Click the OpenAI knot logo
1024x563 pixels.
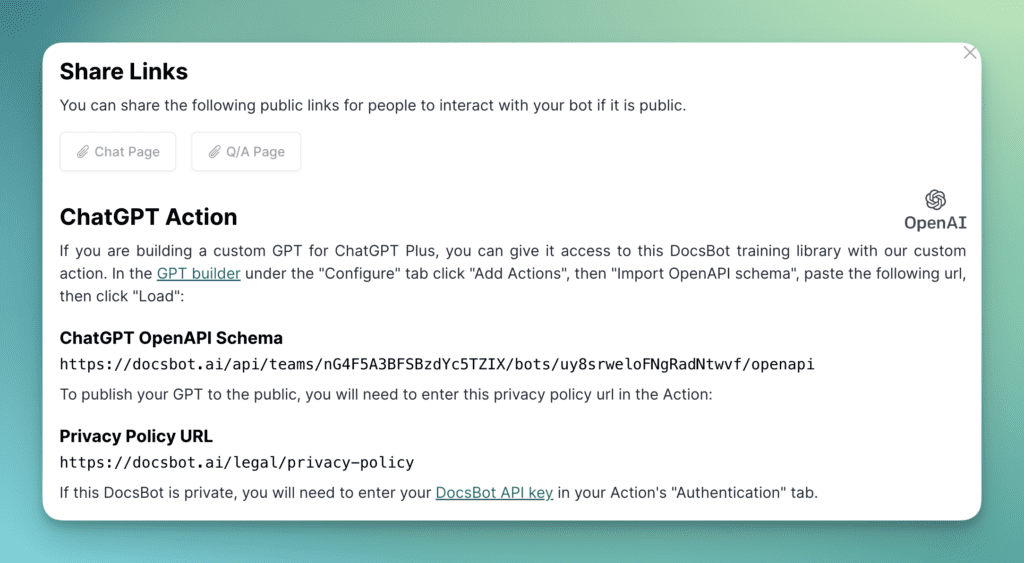[935, 200]
